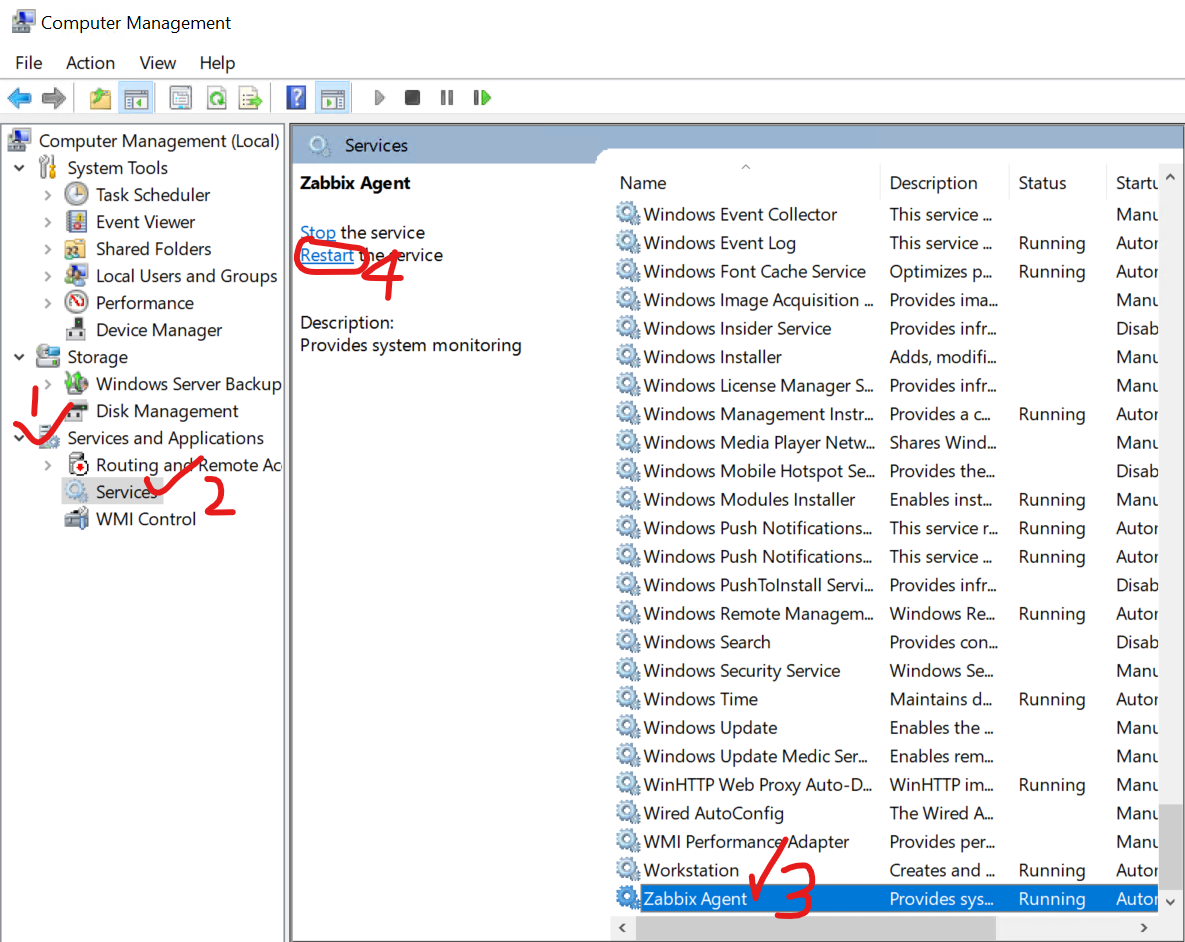This screenshot has height=942, width=1185.
Task: Select Performance node in tree
Action: (x=144, y=303)
